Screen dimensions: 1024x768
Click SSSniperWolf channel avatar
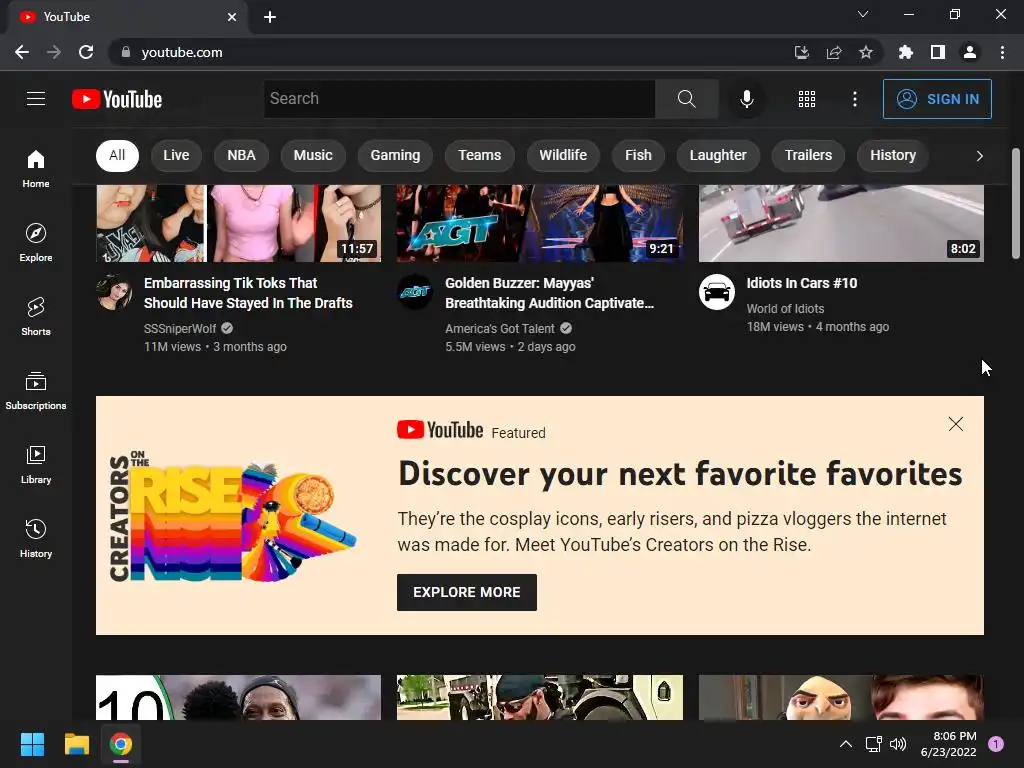(x=114, y=292)
